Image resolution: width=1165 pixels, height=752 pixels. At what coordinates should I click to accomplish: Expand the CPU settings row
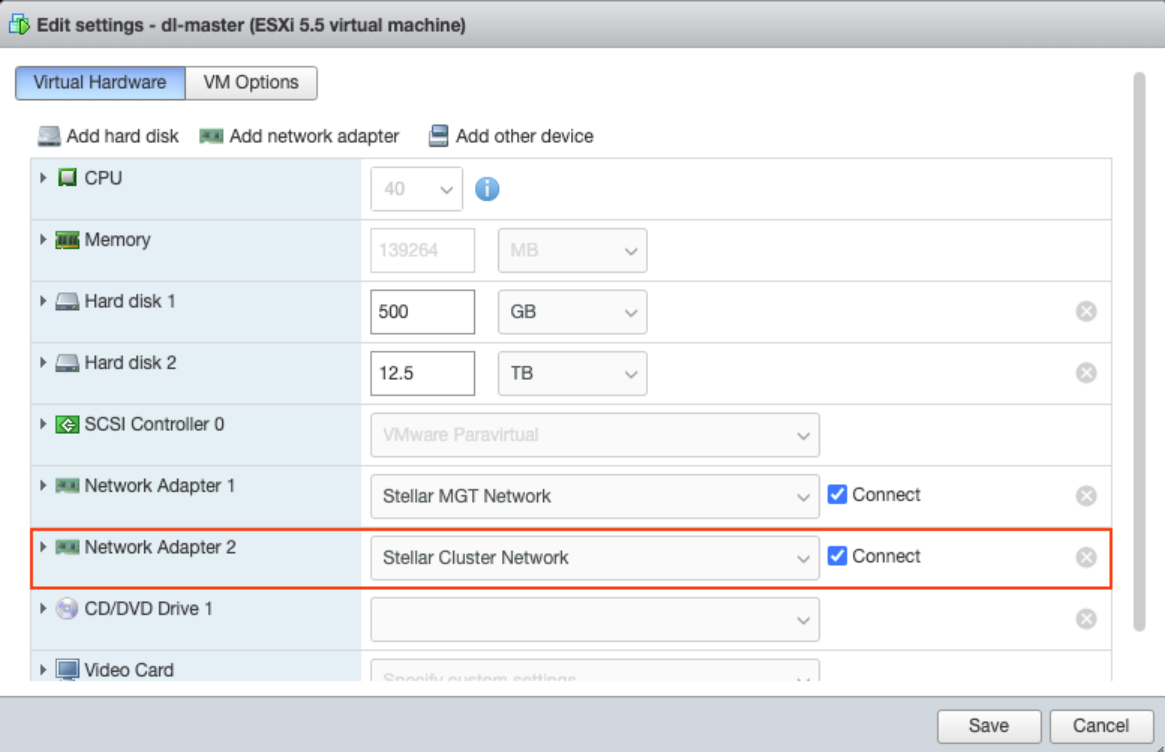click(x=43, y=178)
